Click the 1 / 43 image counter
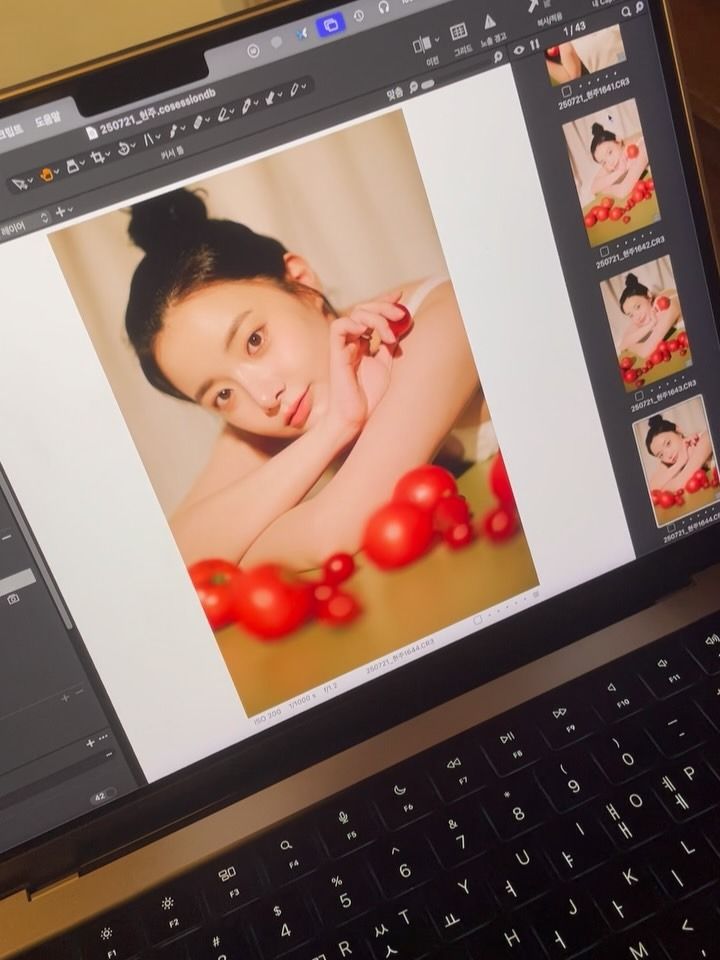 [574, 29]
